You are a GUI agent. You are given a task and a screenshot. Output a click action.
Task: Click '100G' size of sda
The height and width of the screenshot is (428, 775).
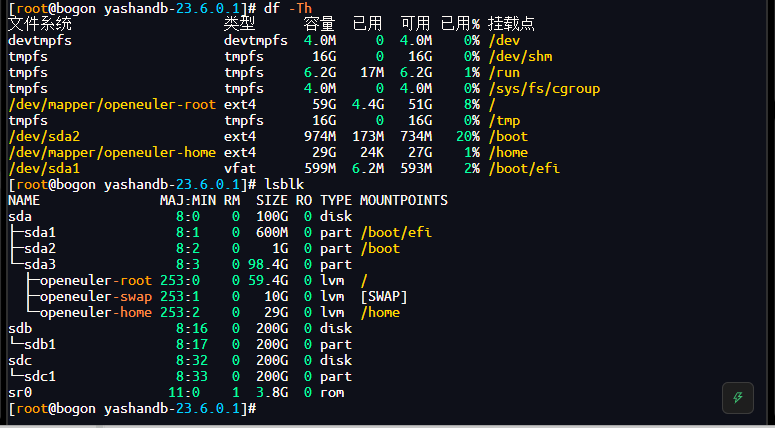pyautogui.click(x=272, y=216)
